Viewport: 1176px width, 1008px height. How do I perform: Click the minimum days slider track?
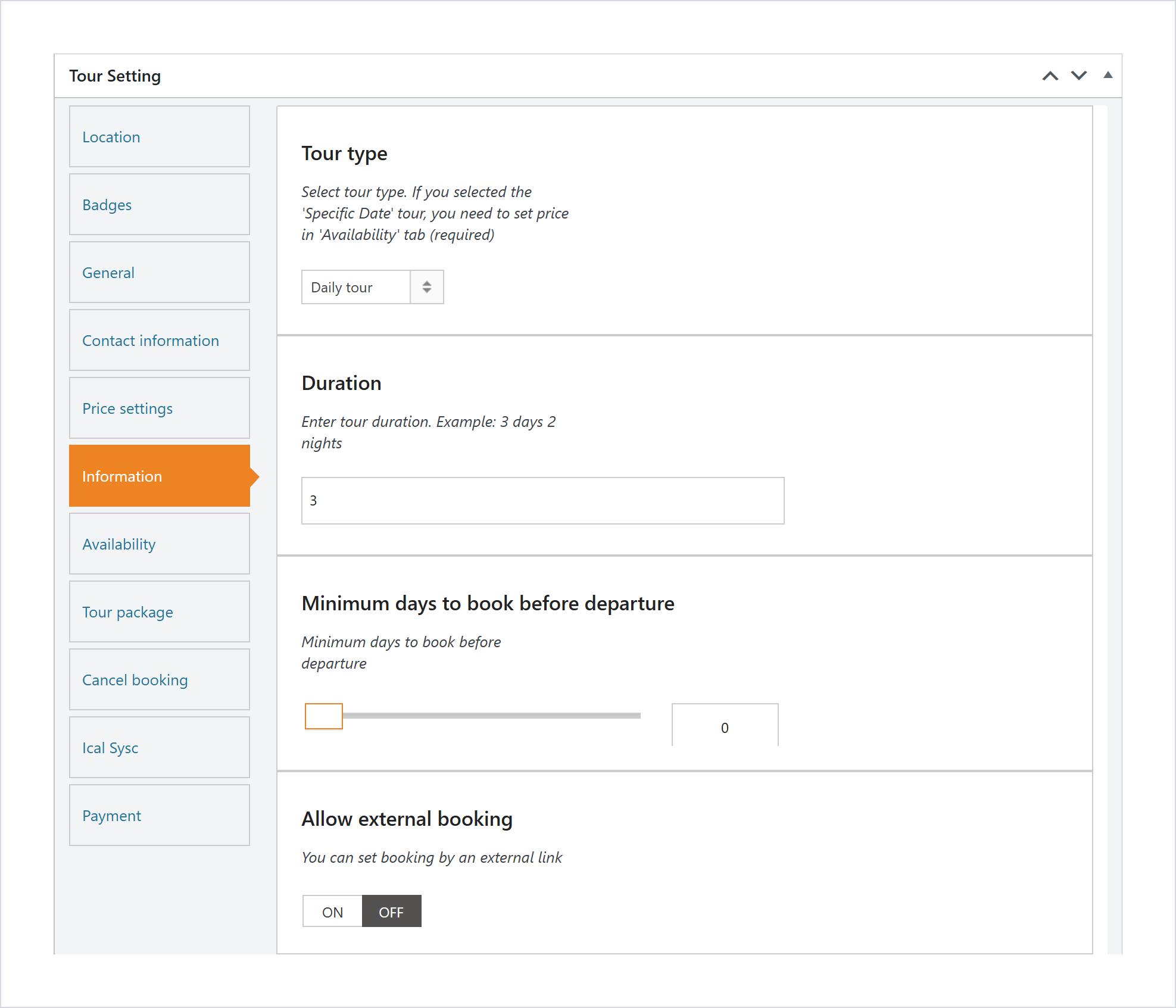click(491, 716)
